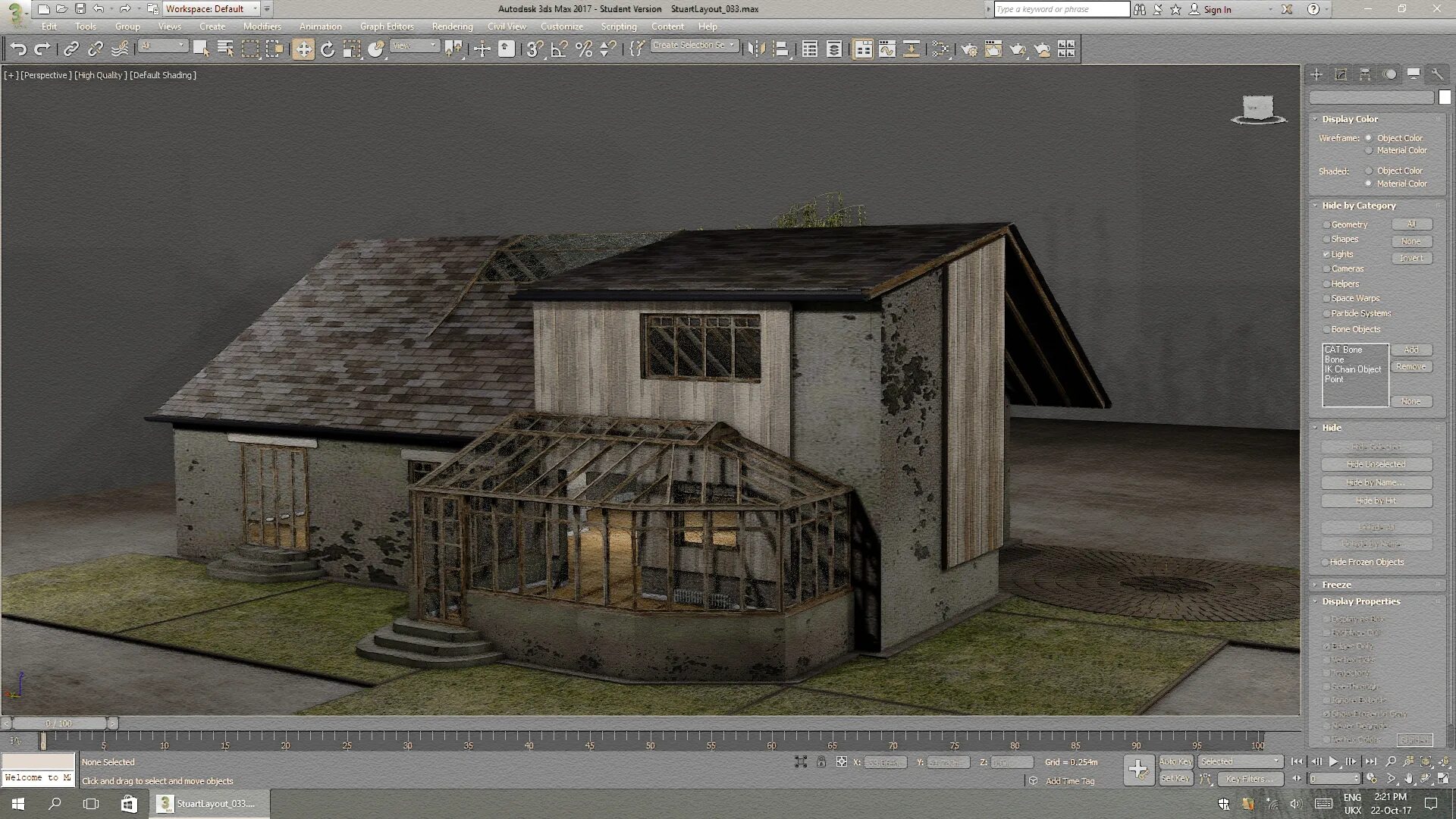Open the Mirror tool

tap(756, 49)
